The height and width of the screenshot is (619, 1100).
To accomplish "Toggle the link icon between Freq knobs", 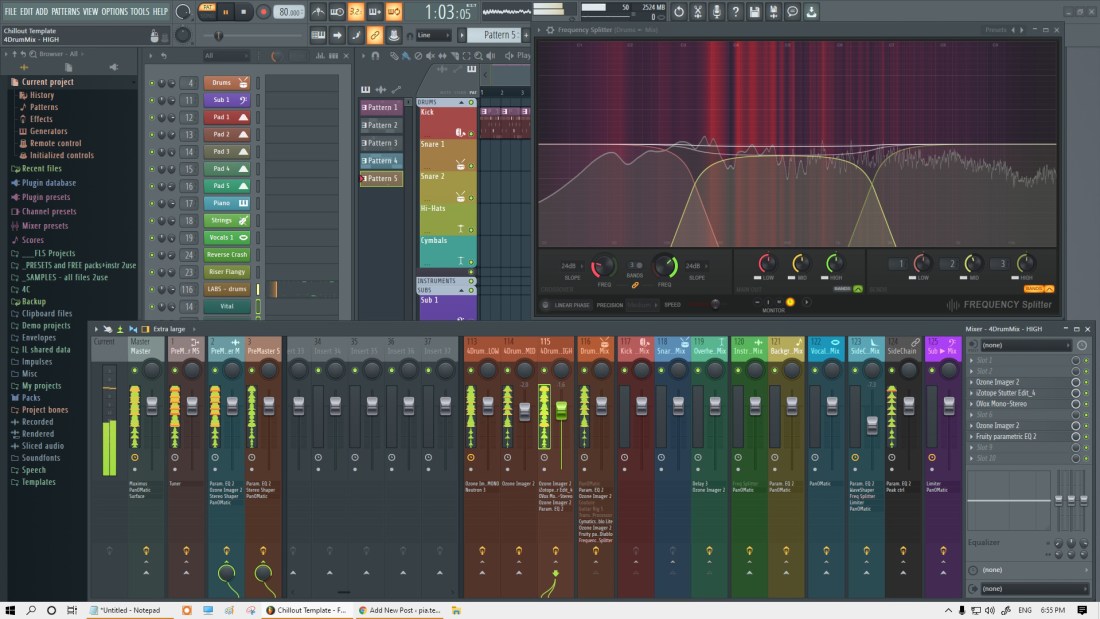I will (634, 285).
